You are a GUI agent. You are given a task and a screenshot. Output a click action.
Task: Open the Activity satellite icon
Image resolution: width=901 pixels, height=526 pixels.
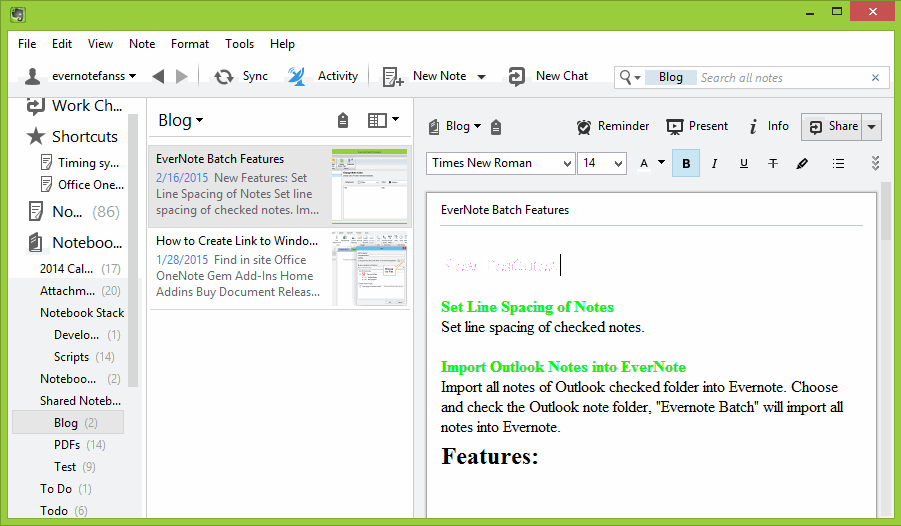(x=297, y=76)
